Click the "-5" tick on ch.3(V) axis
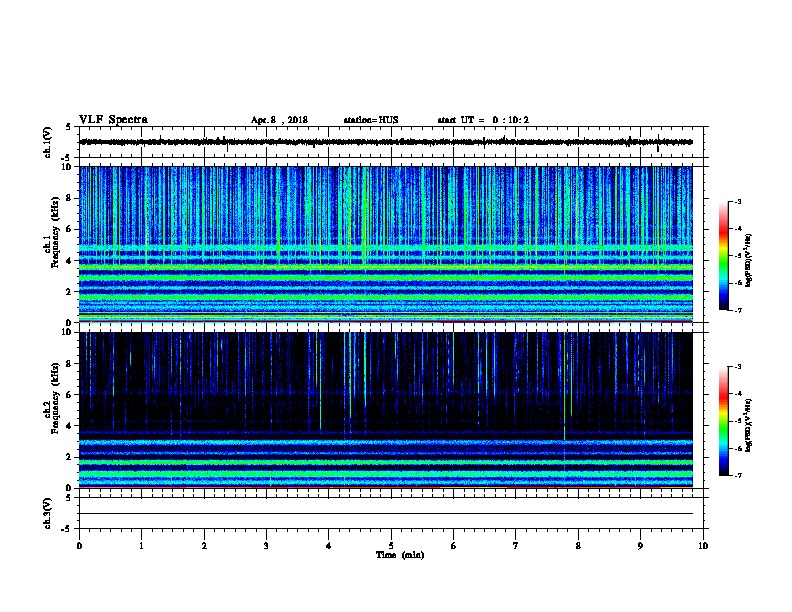792x612 pixels. (x=67, y=529)
